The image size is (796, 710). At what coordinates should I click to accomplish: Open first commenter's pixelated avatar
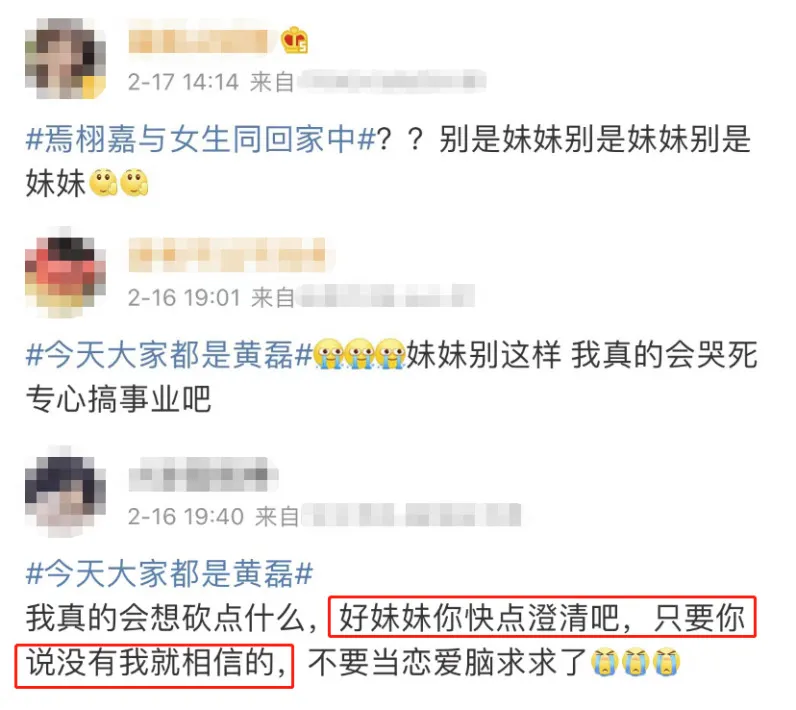[65, 58]
